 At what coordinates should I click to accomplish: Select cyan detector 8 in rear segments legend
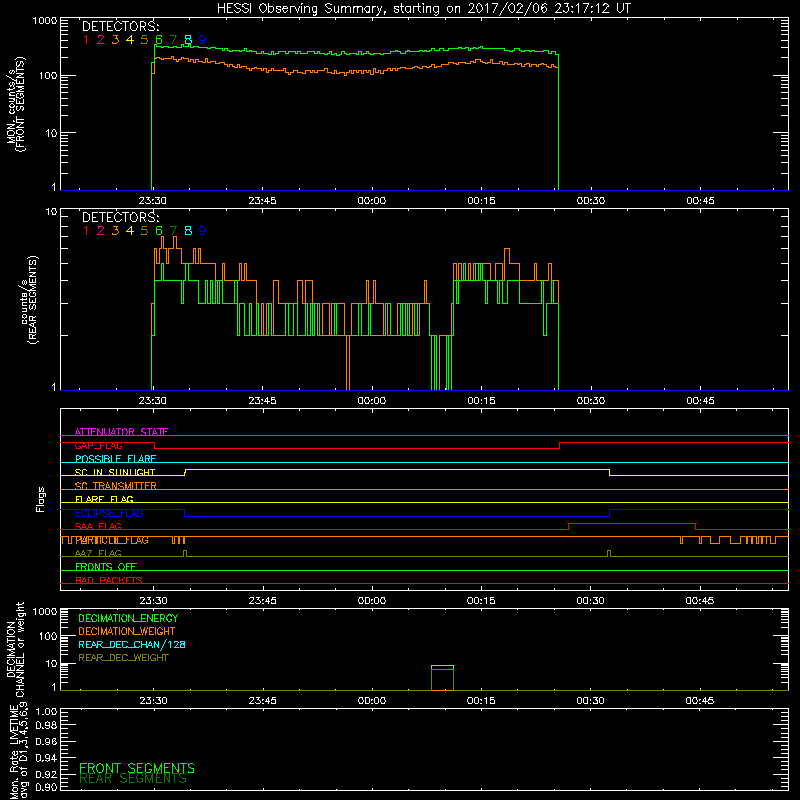[188, 231]
